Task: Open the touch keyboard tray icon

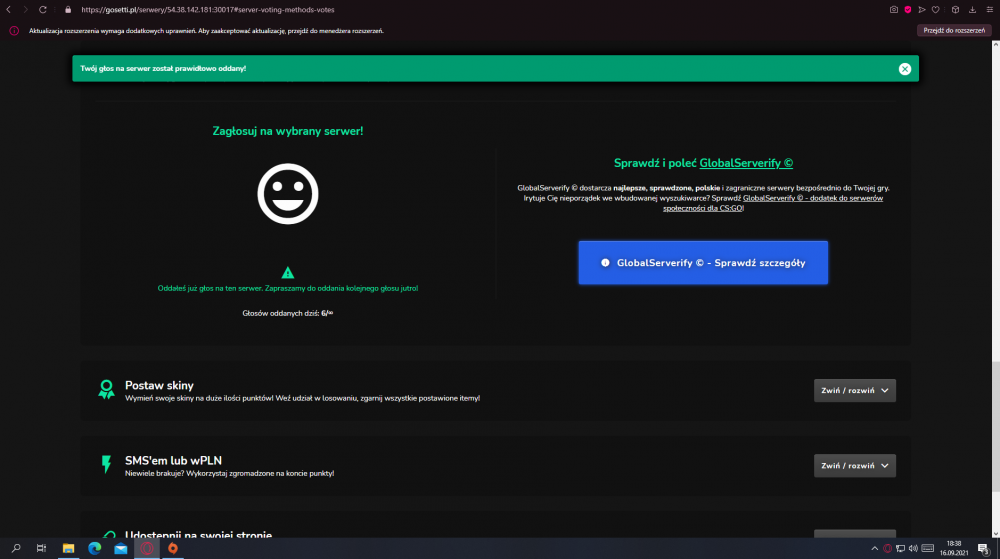Action: pyautogui.click(x=928, y=548)
